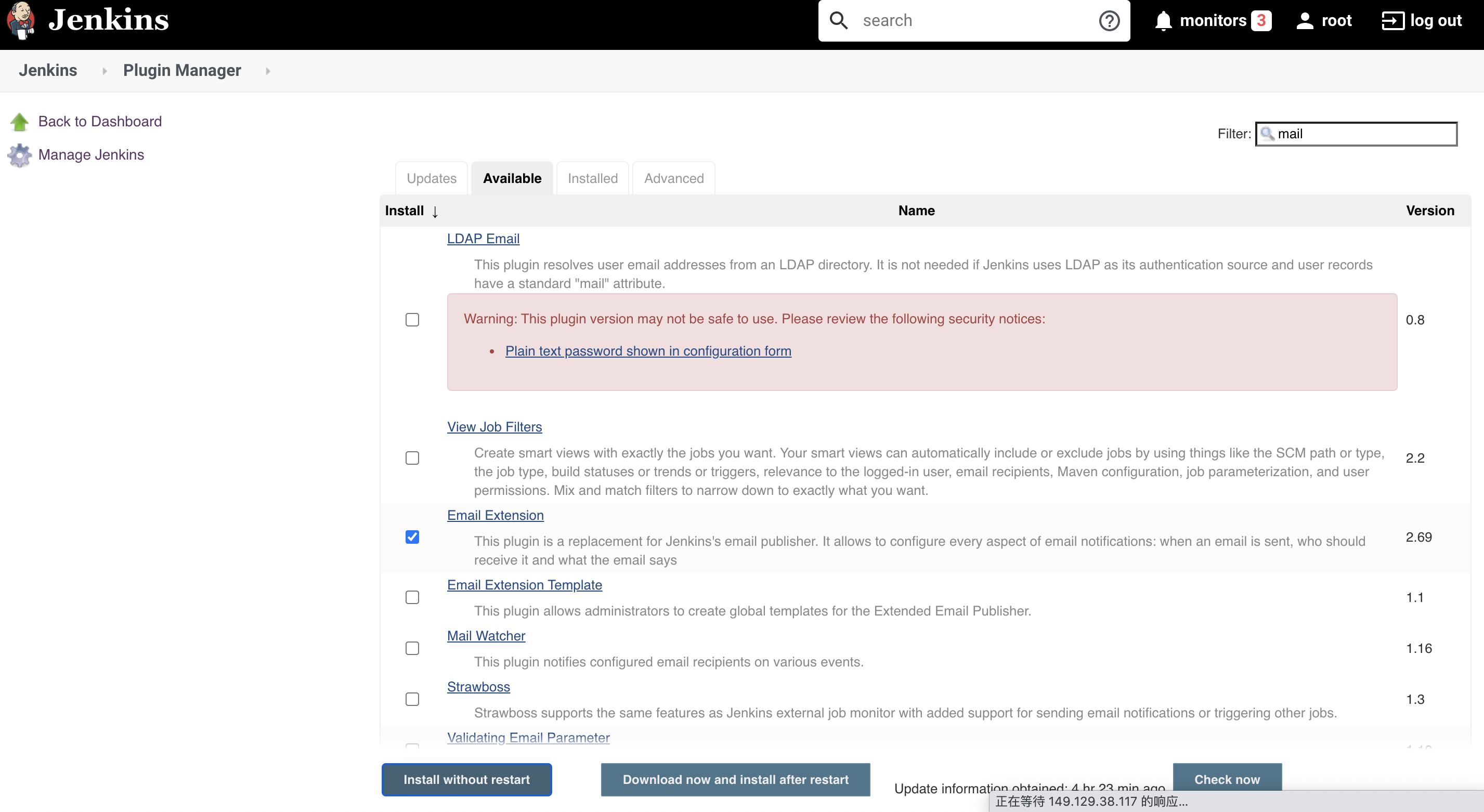Viewport: 1484px width, 812px height.
Task: Click the Manage Jenkins gear icon
Action: pyautogui.click(x=20, y=155)
